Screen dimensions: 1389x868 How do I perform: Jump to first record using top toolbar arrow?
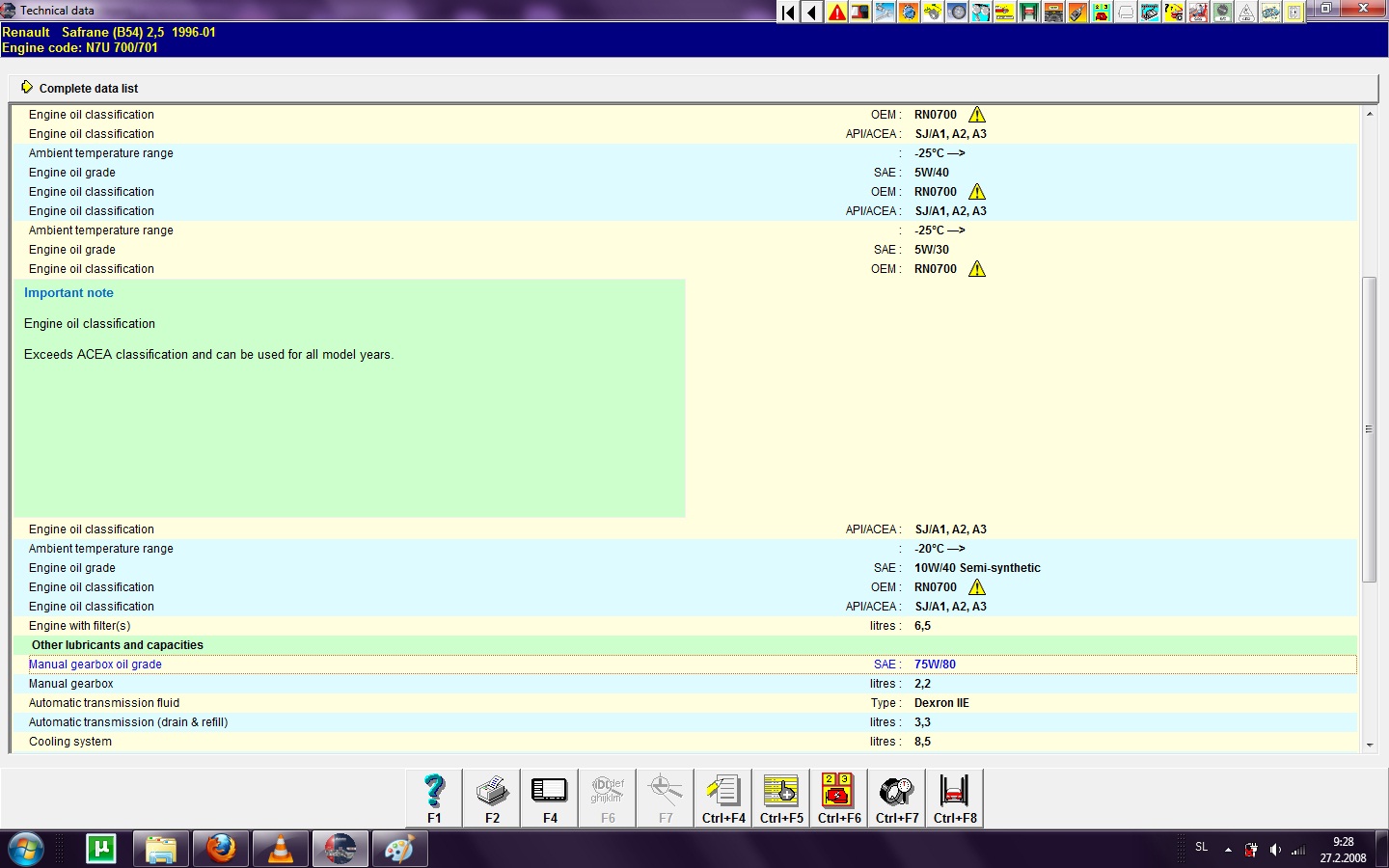tap(788, 12)
